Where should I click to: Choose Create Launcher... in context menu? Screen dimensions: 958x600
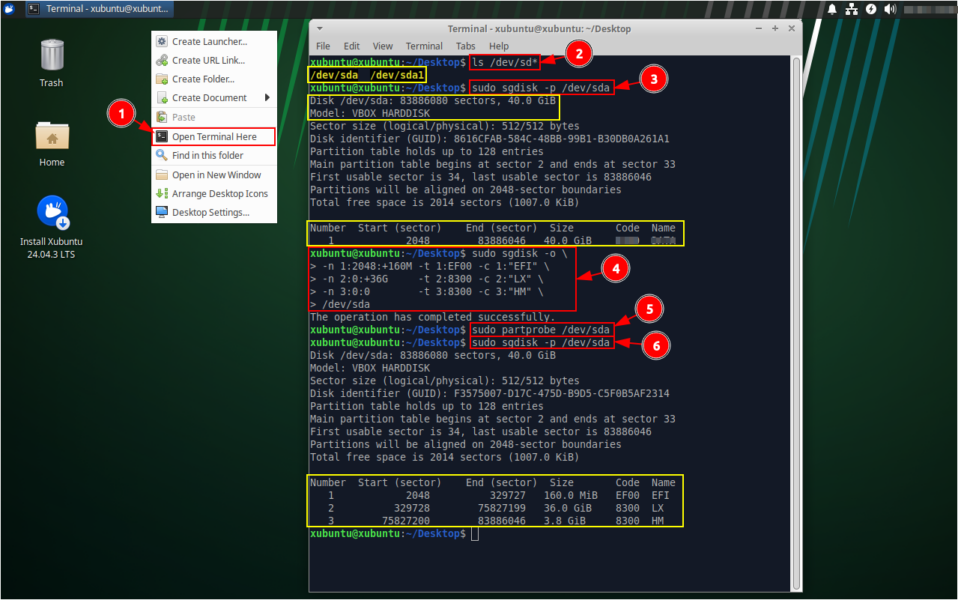209,42
